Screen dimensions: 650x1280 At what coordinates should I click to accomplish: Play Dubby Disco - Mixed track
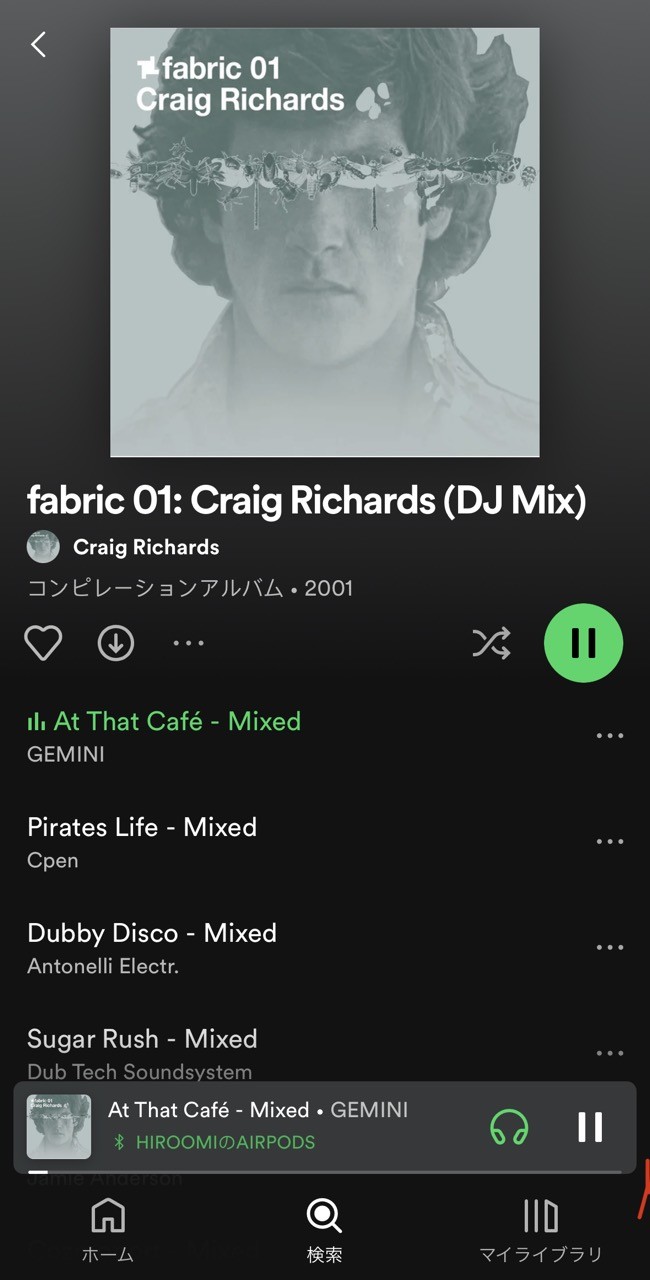pos(300,948)
